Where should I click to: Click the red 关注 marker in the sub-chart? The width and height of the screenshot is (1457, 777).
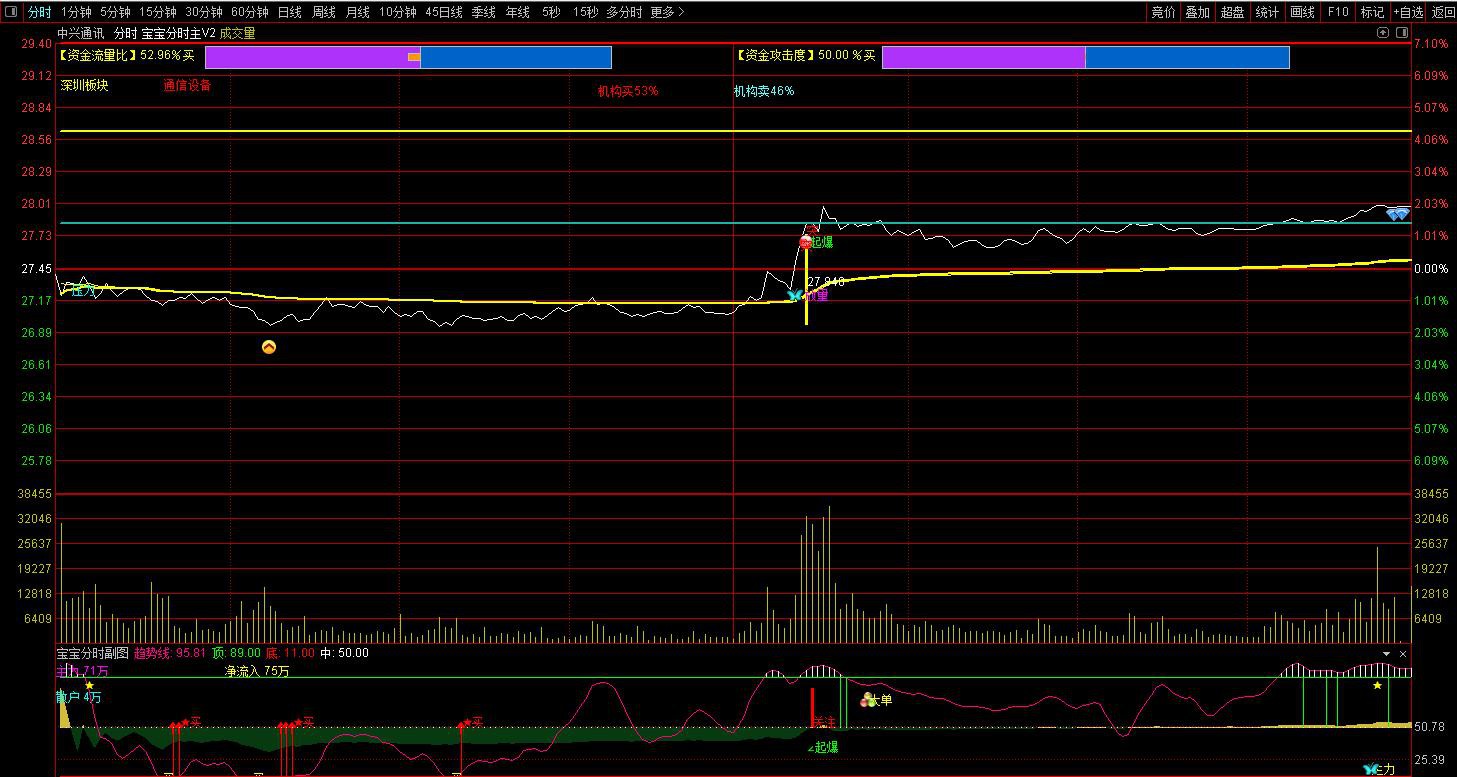pyautogui.click(x=824, y=721)
